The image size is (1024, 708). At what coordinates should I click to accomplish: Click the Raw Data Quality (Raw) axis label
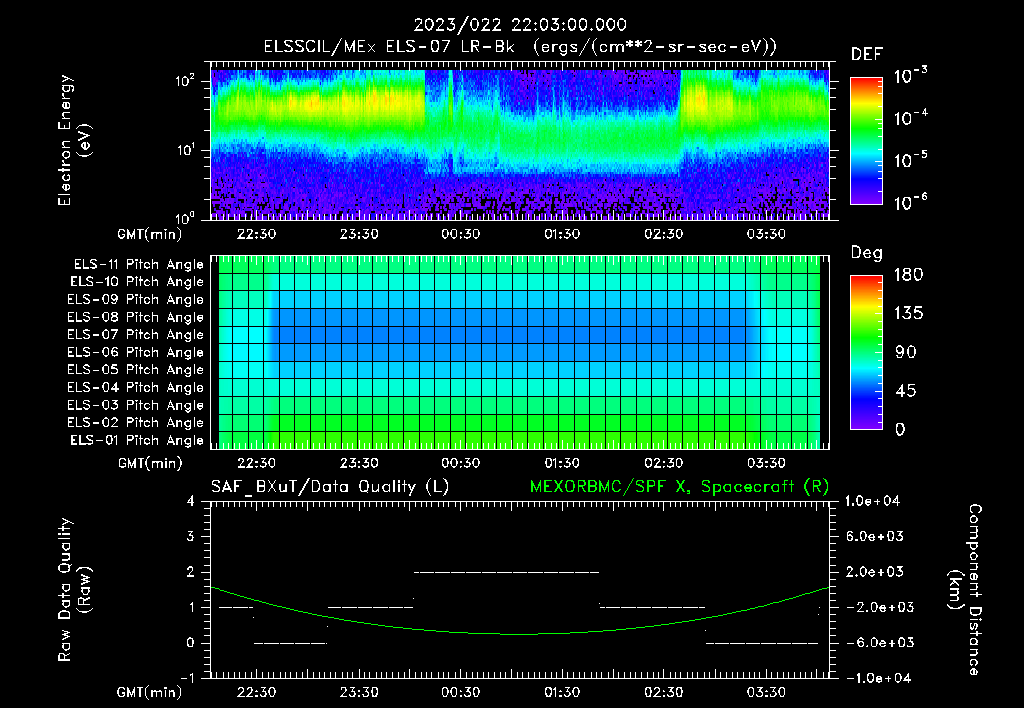point(74,590)
